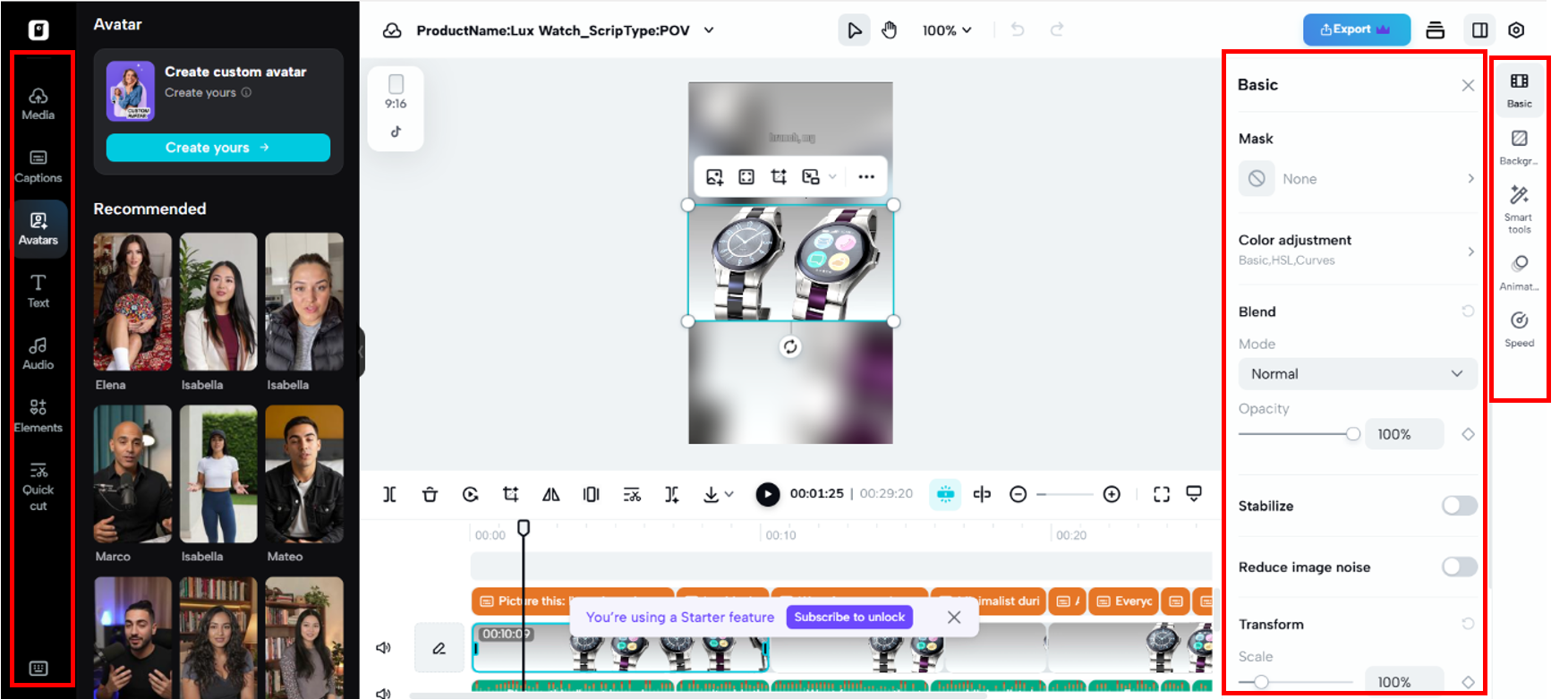Image resolution: width=1568 pixels, height=699 pixels.
Task: Adjust the timeline zoom slider
Action: coord(1065,494)
